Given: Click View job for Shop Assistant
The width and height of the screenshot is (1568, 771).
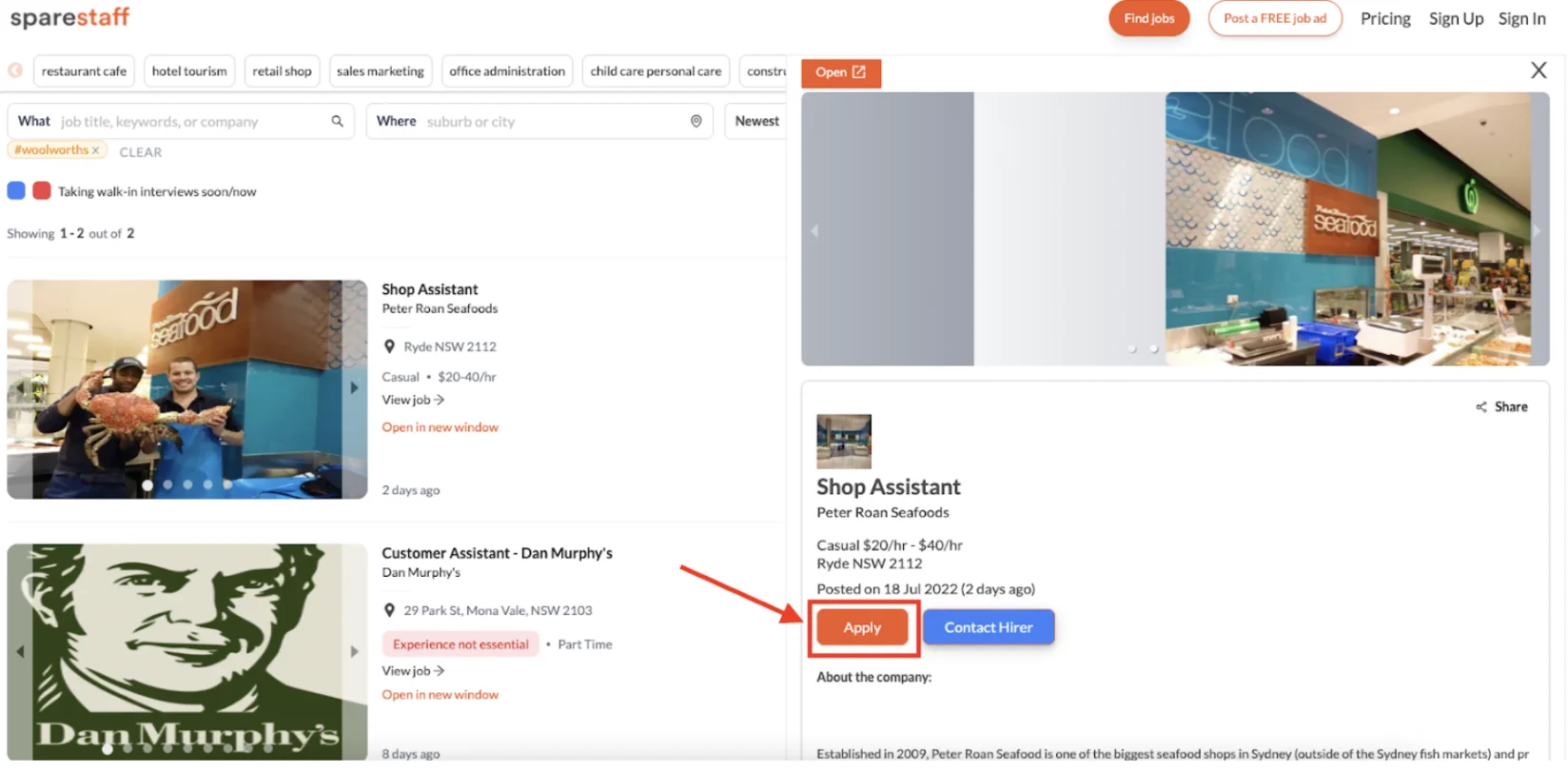Looking at the screenshot, I should (413, 400).
